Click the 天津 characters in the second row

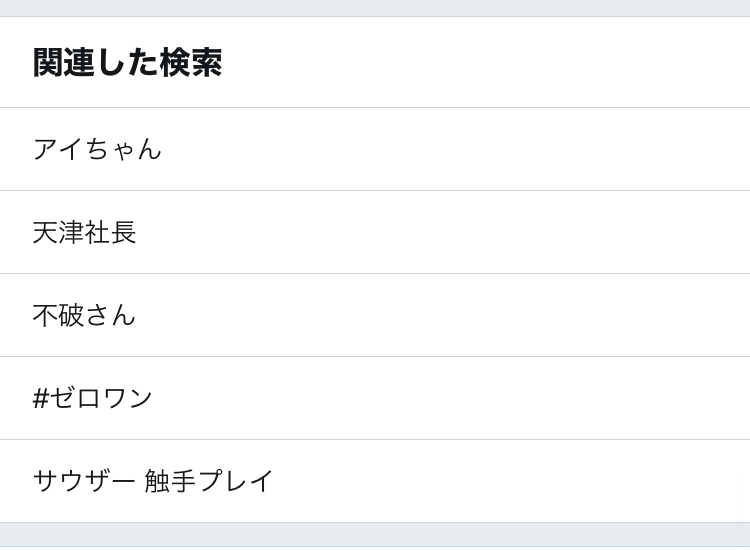click(x=58, y=232)
